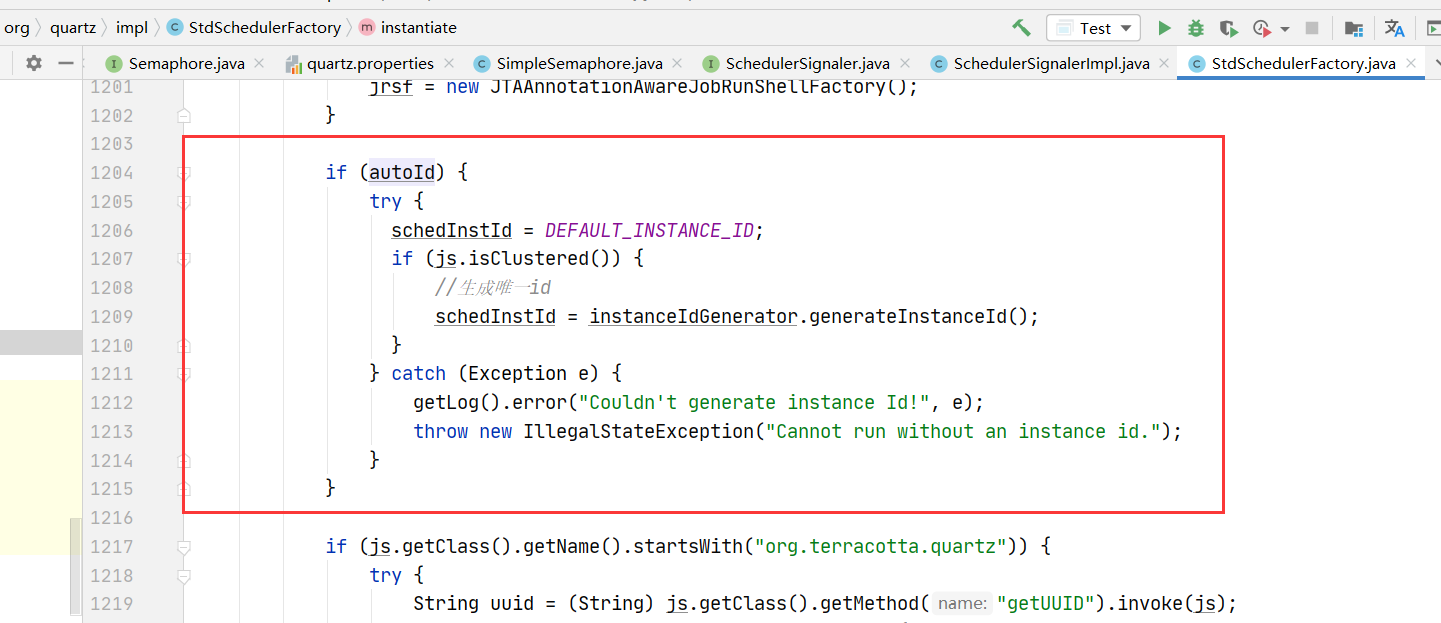1441x623 pixels.
Task: Fold the isClustered if block at line 1207
Action: click(x=184, y=259)
